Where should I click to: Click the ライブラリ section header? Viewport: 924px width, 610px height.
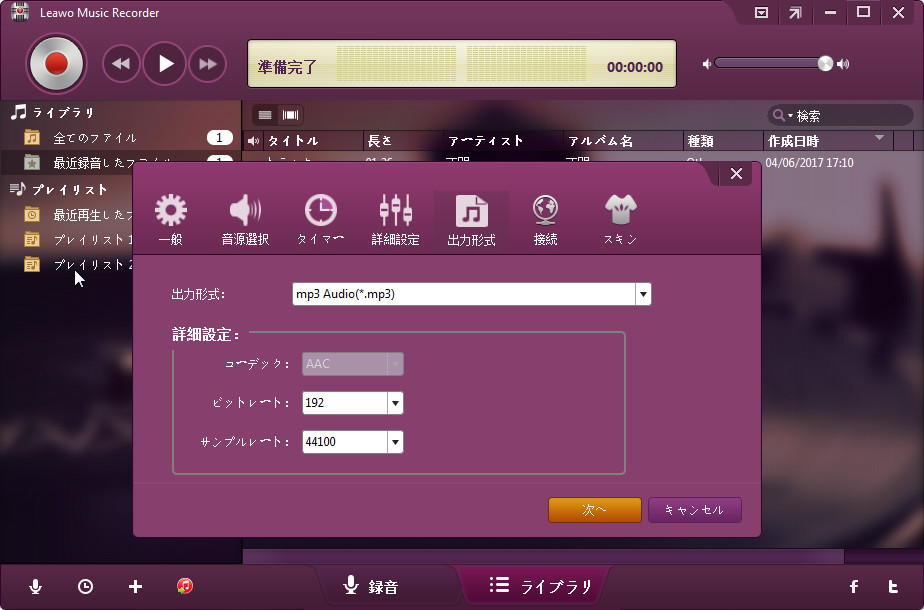click(x=53, y=112)
